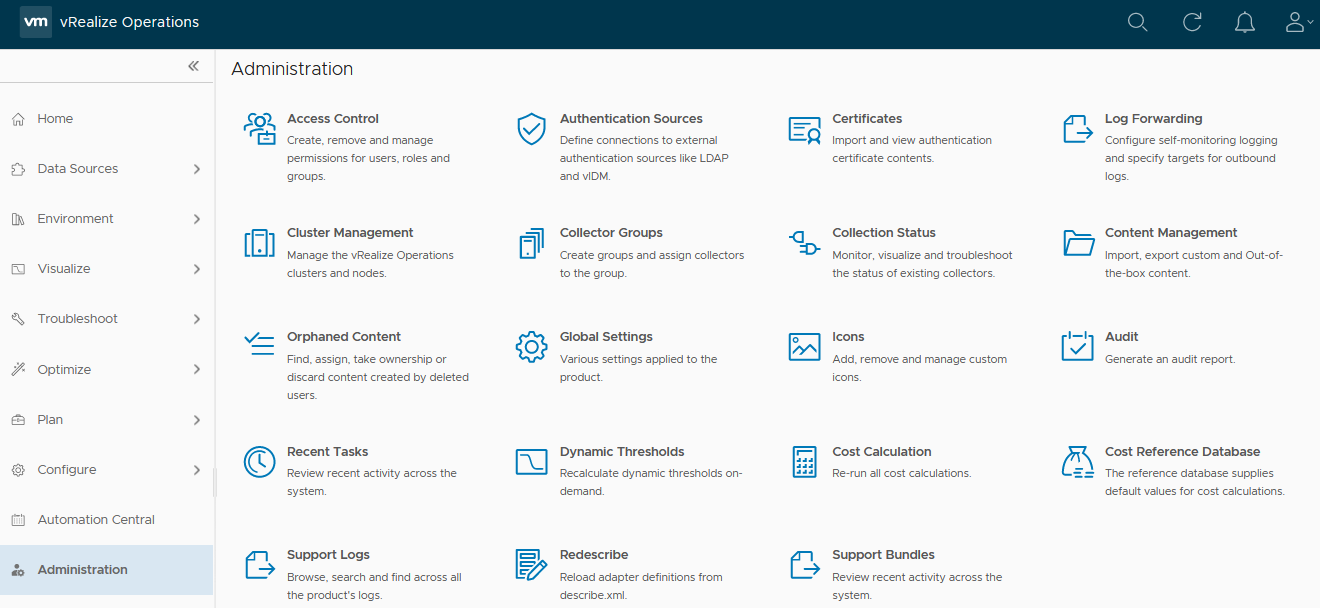Collapse the left navigation sidebar
Image resolution: width=1320 pixels, height=608 pixels.
coord(193,66)
